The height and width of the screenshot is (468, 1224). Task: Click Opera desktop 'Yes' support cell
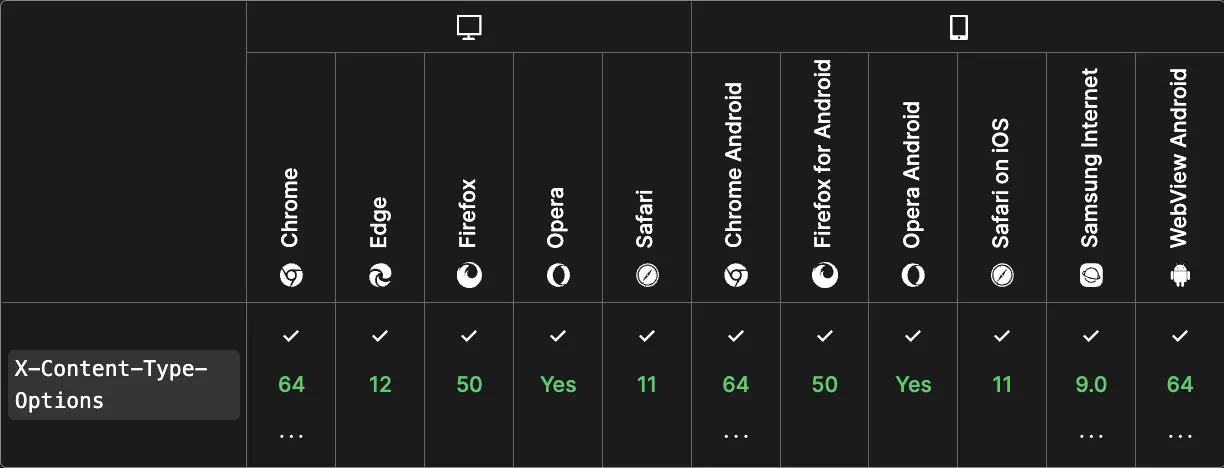pos(558,384)
